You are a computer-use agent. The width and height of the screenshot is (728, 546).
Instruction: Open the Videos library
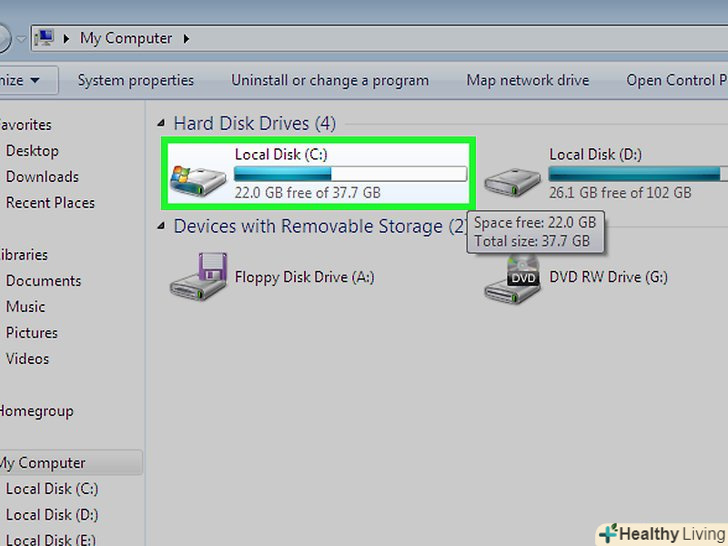click(x=27, y=359)
